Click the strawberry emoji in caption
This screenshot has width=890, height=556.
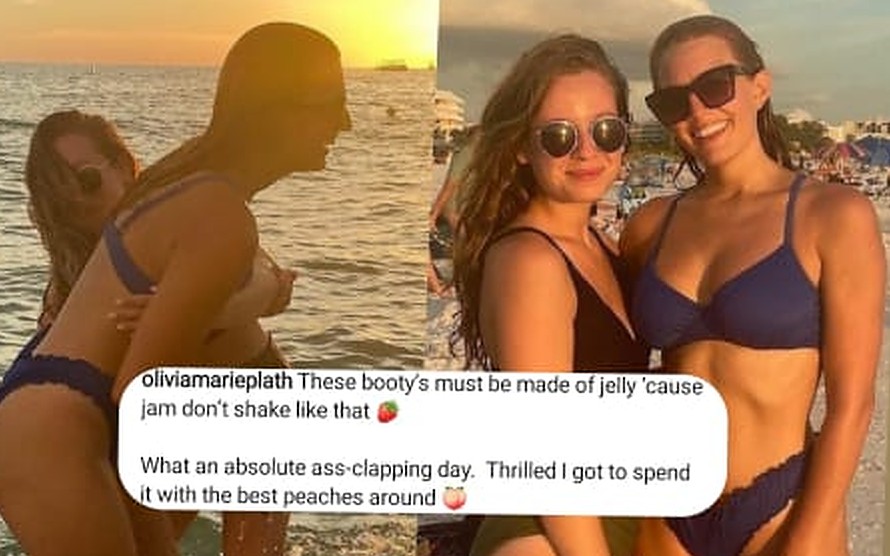[x=388, y=411]
